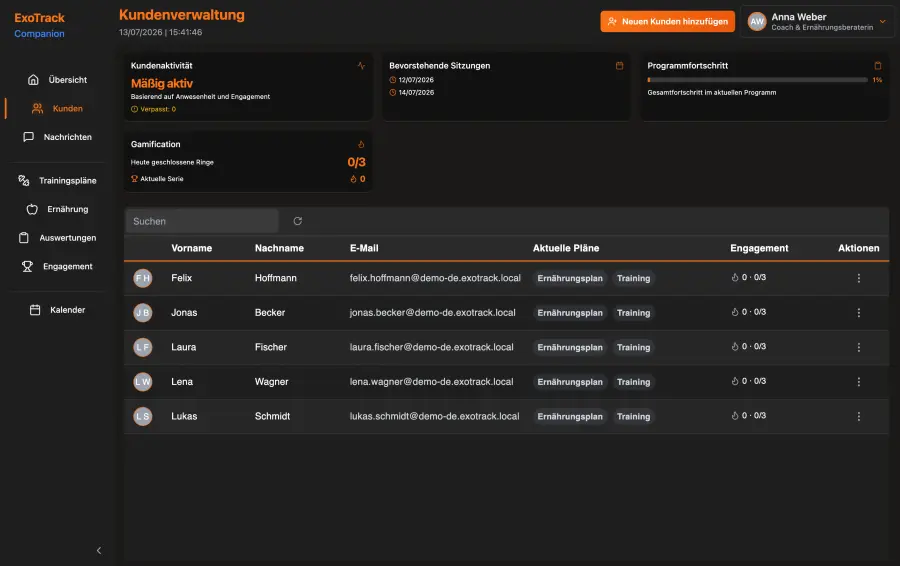900x566 pixels.
Task: Click the trophy icon beside Aktuelle Serie
Action: click(x=134, y=179)
